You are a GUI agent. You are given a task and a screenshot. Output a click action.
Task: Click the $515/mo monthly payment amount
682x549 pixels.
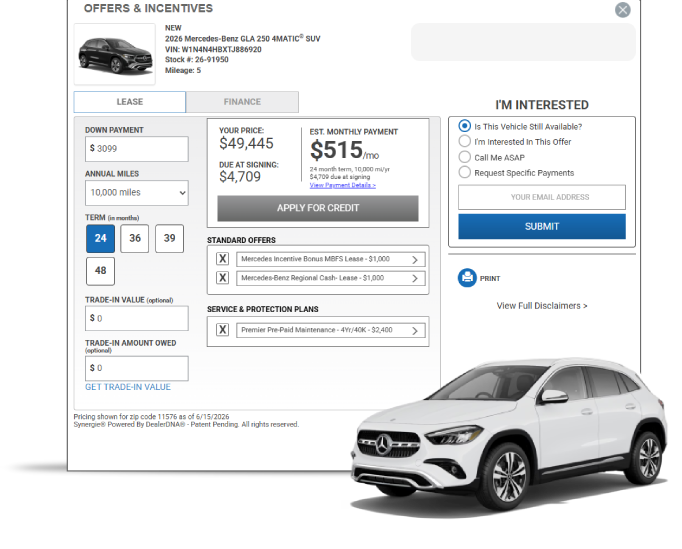[x=344, y=150]
